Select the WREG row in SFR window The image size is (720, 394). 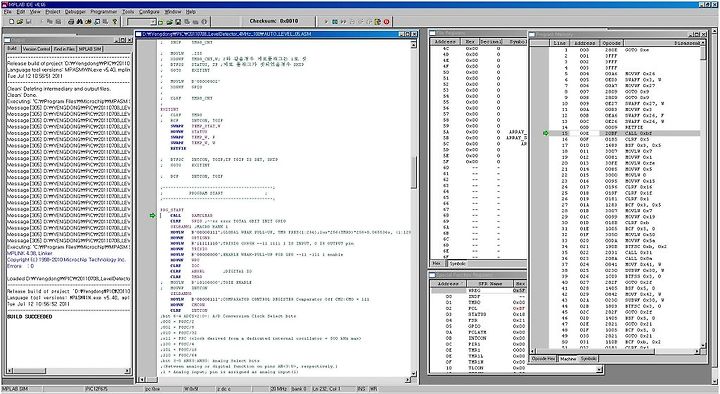point(478,291)
